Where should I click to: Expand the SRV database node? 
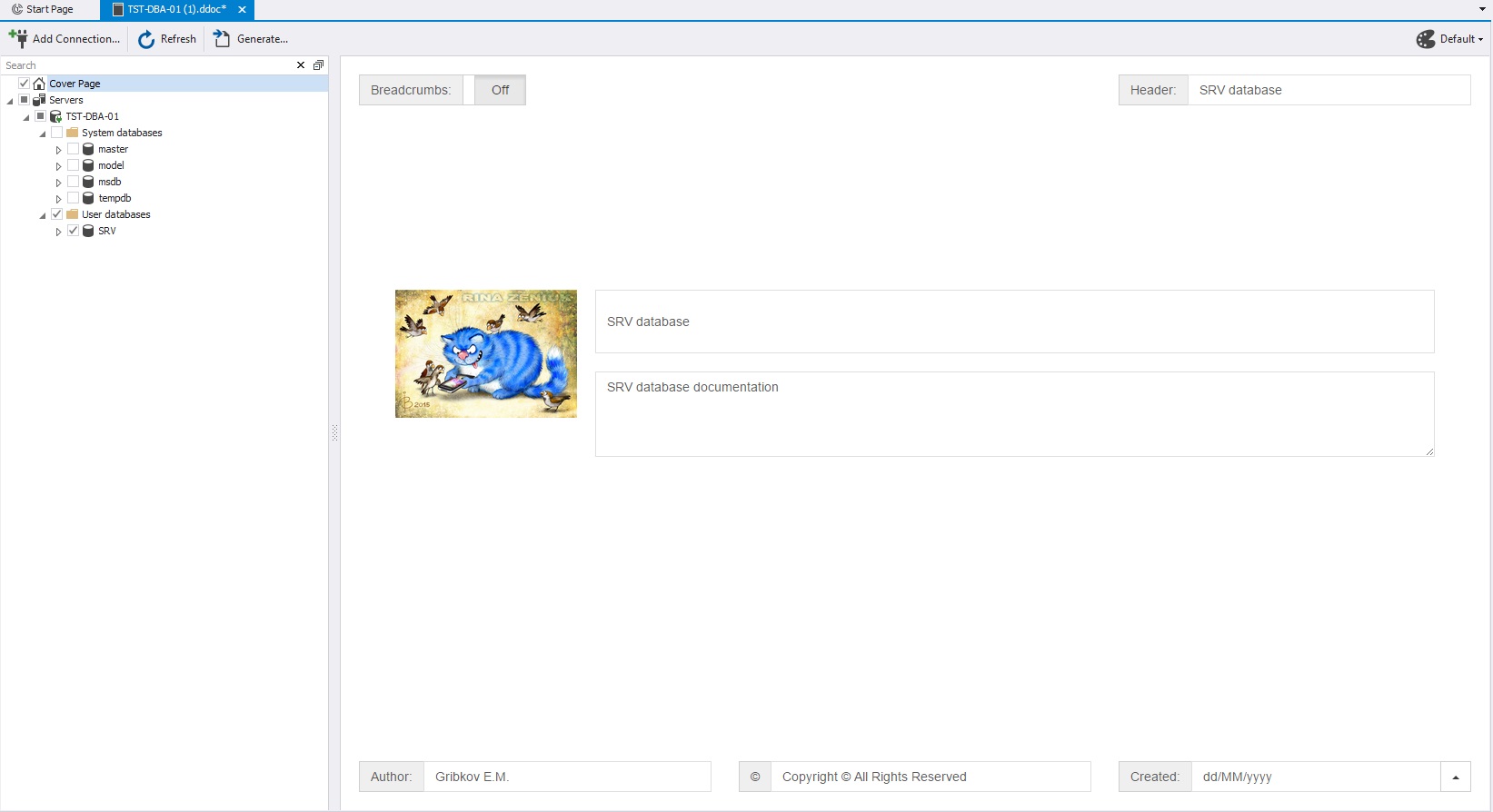pos(59,232)
